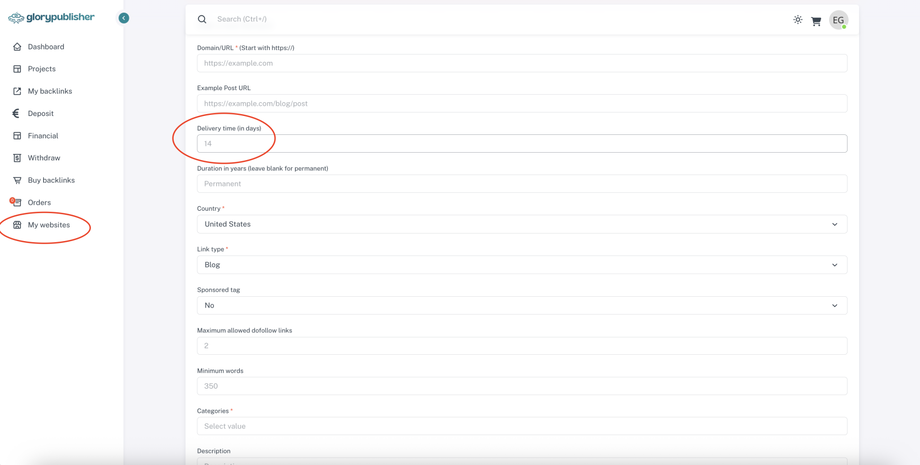Click the Delivery time in days field
Image resolution: width=920 pixels, height=465 pixels.
click(522, 144)
